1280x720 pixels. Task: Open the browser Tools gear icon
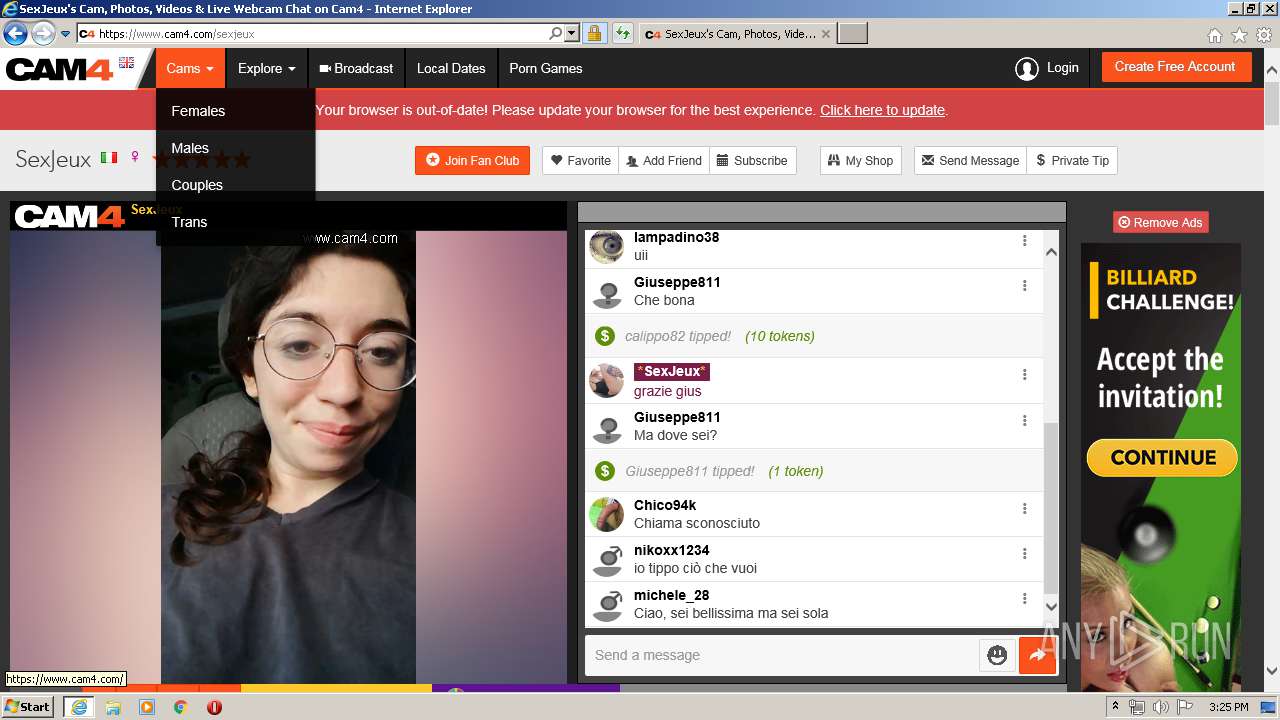1264,35
